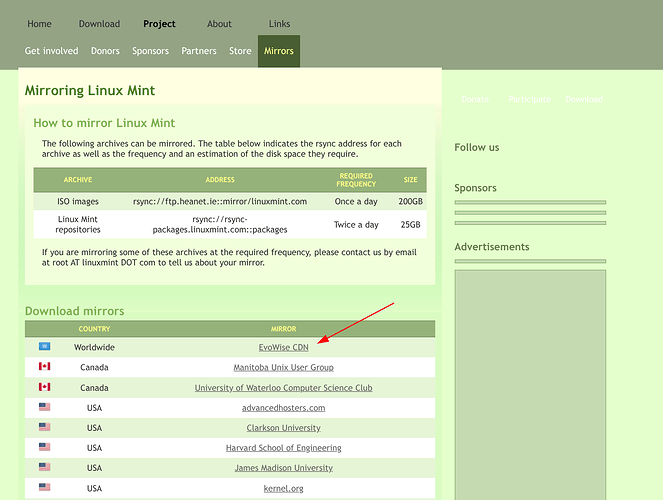Image resolution: width=663 pixels, height=500 pixels.
Task: Click the USA flag beside James Madison University
Action: tap(44, 467)
